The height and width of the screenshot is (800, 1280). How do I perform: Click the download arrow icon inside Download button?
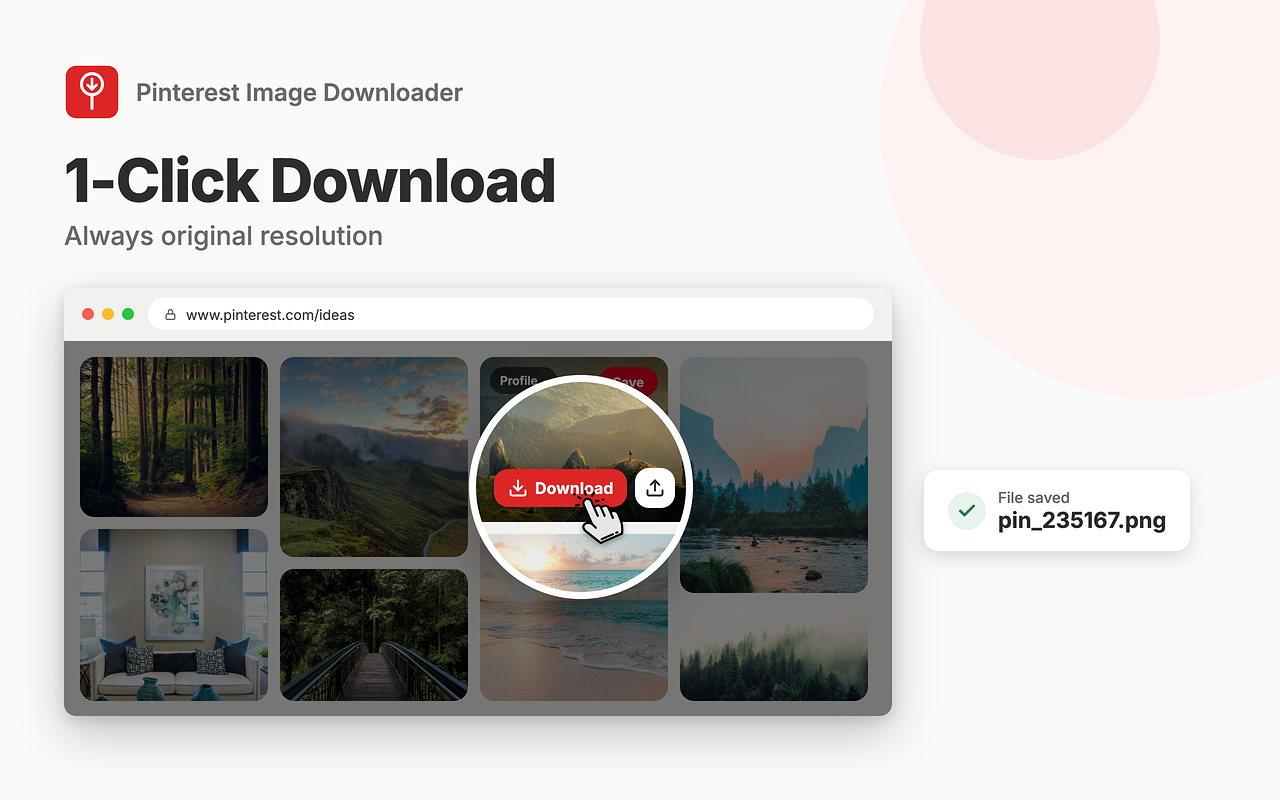tap(518, 488)
